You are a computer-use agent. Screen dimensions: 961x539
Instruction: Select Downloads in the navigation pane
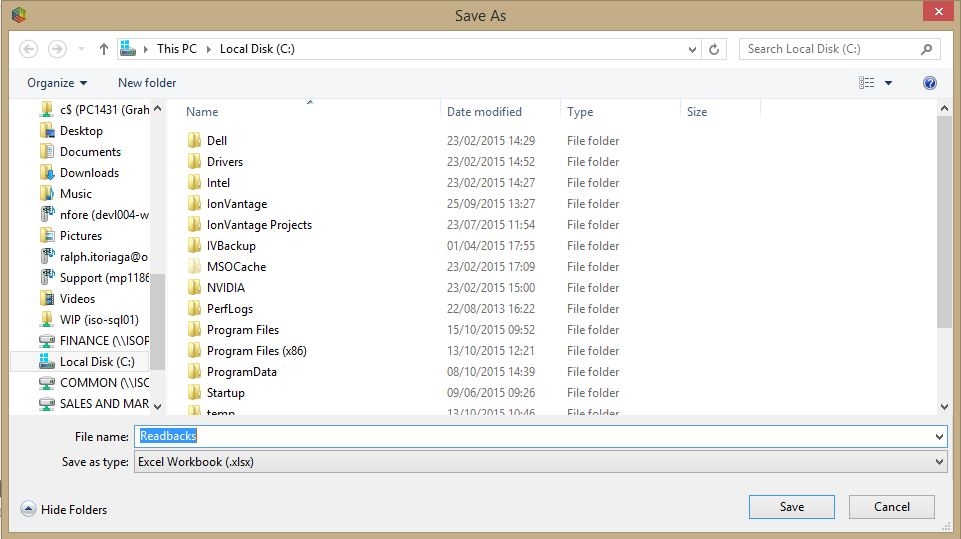coord(89,173)
